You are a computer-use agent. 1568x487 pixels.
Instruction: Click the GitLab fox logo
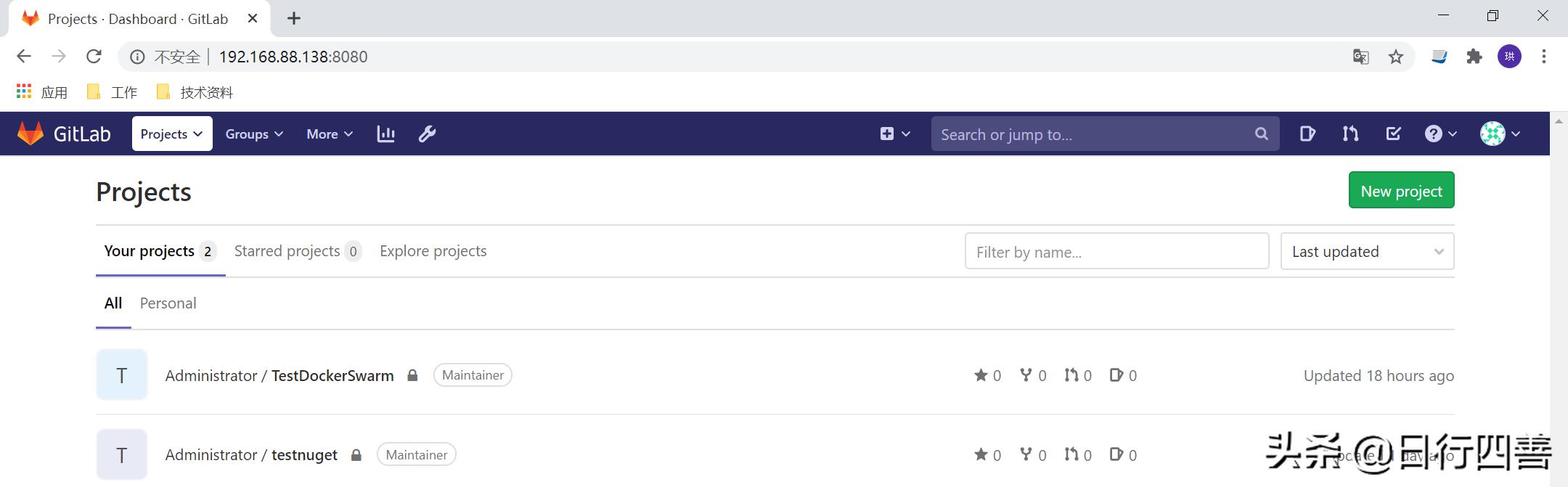(x=30, y=134)
